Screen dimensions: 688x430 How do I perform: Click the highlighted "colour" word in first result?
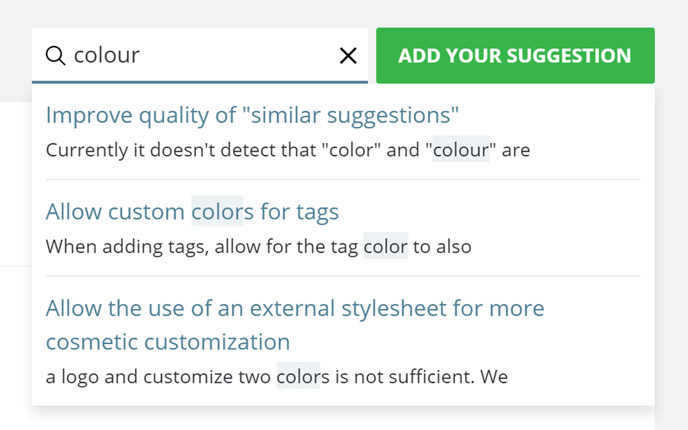460,151
